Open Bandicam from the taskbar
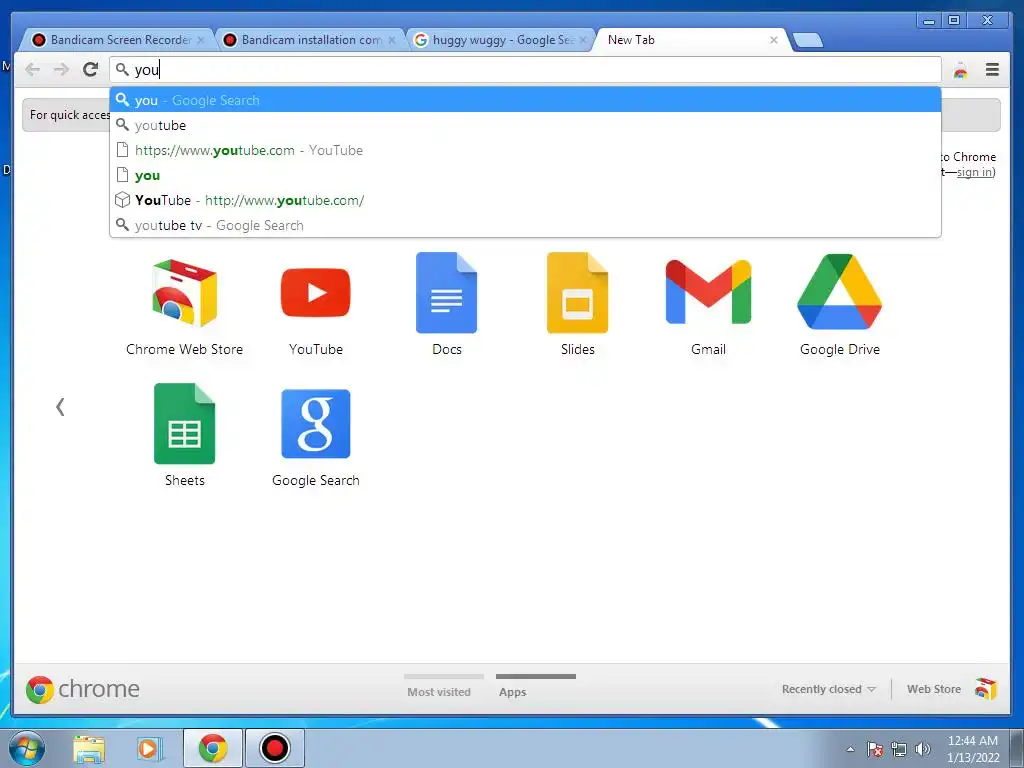The height and width of the screenshot is (768, 1024). click(x=274, y=748)
